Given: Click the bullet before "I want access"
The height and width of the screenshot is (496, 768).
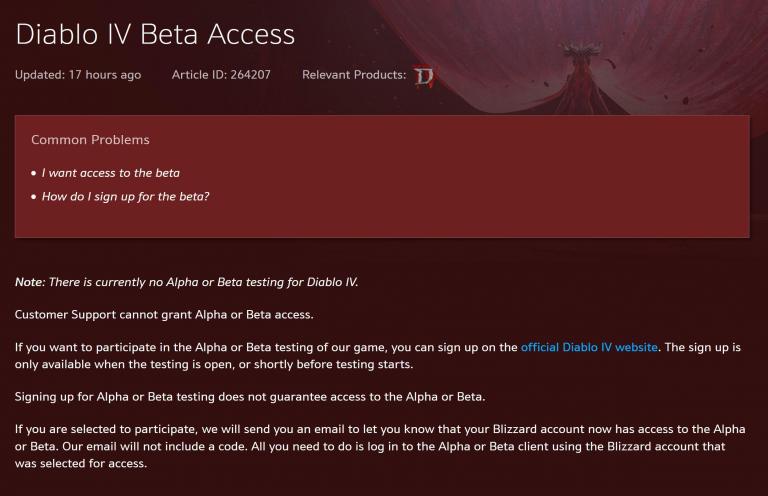Looking at the screenshot, I should click(34, 174).
